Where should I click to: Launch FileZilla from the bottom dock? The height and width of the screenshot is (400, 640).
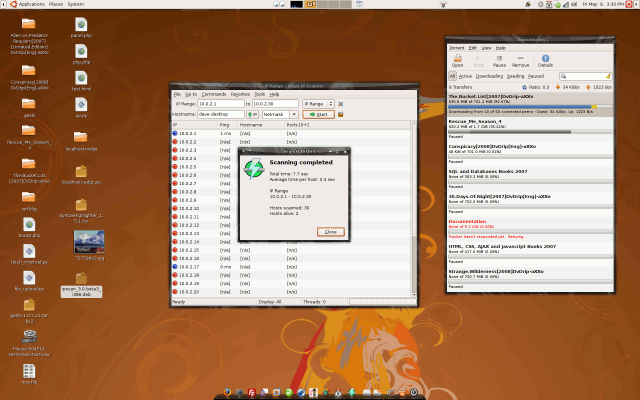pyautogui.click(x=252, y=393)
